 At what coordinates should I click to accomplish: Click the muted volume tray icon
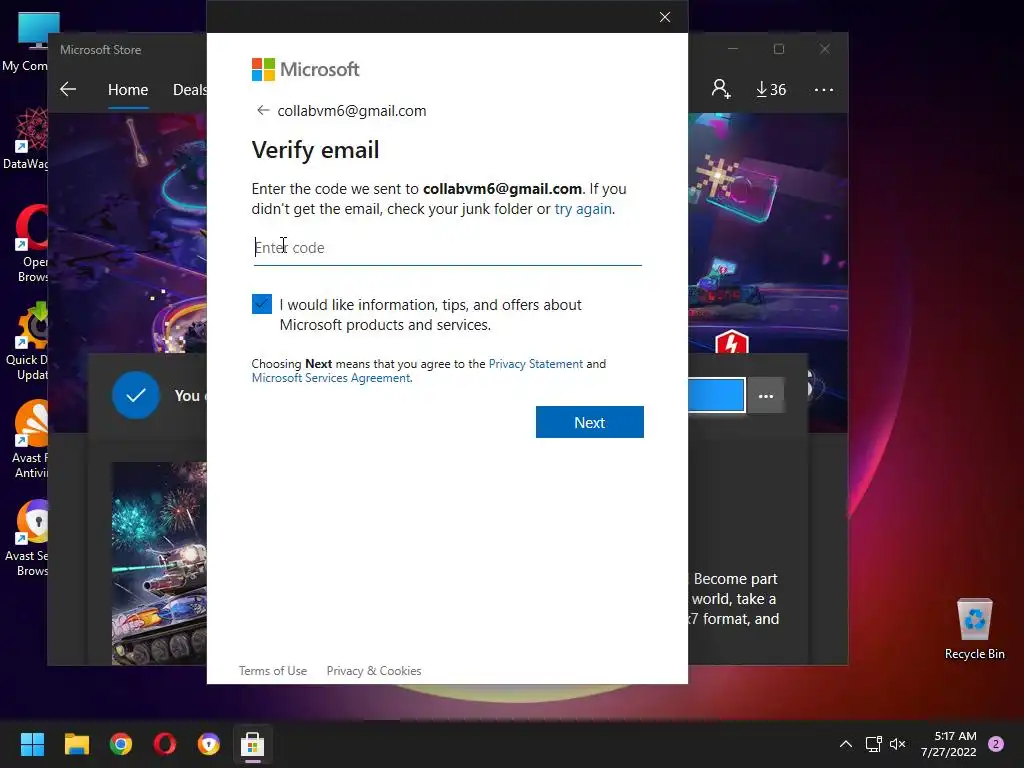click(898, 744)
